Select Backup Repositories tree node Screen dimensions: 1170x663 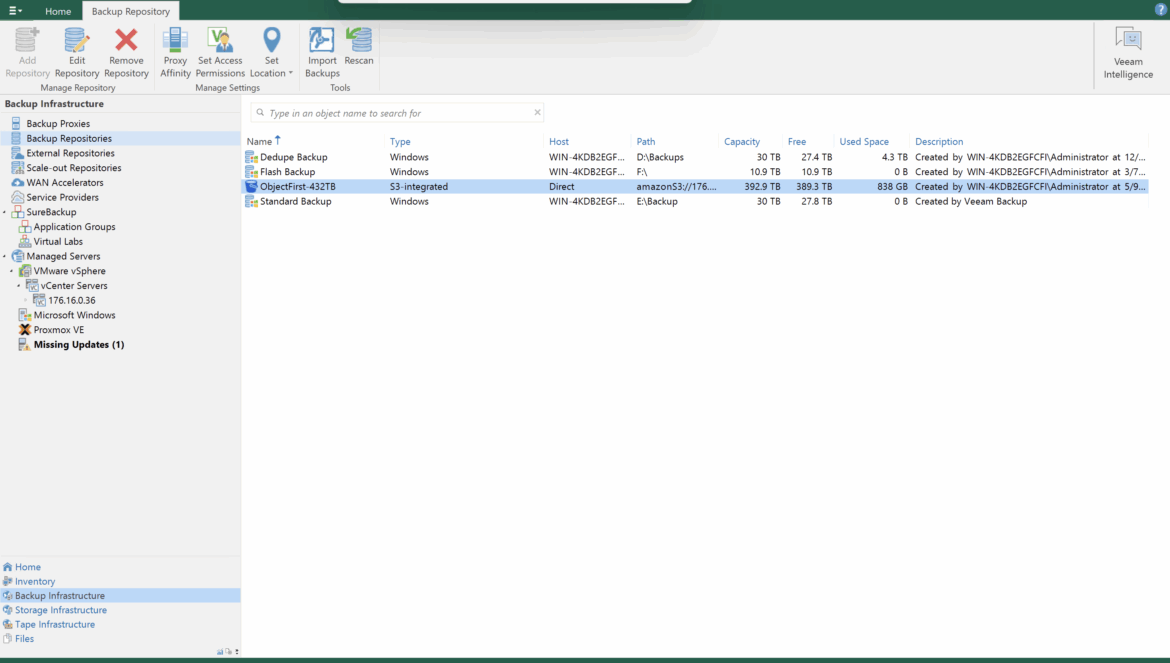pos(69,139)
